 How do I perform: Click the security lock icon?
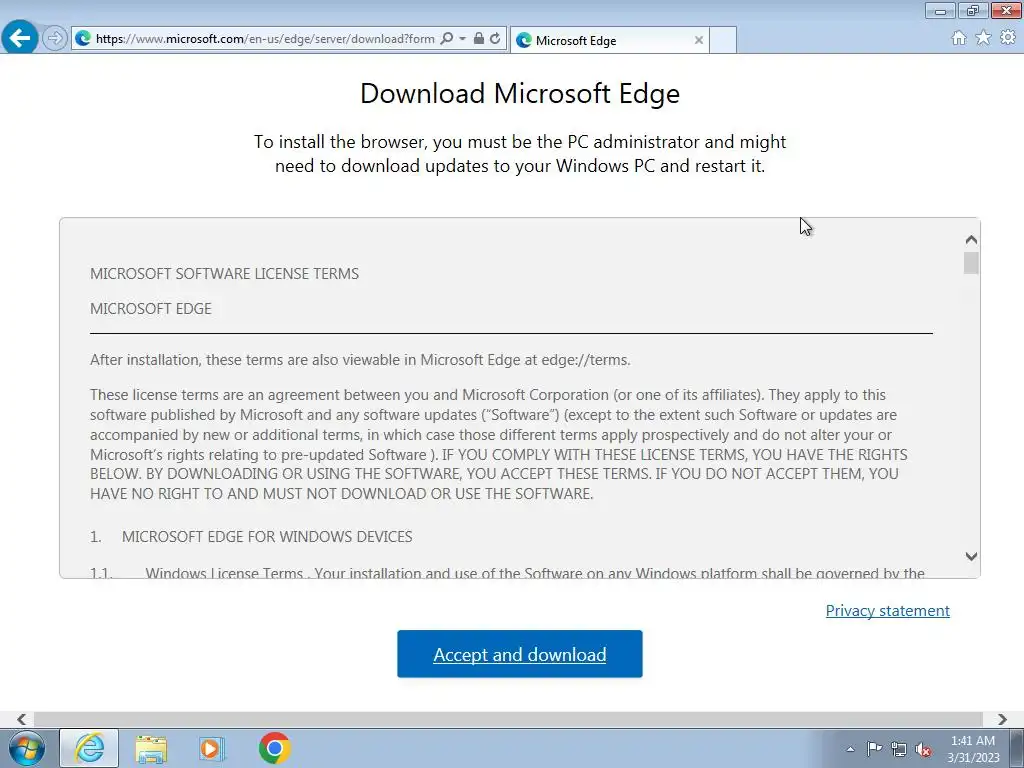tap(479, 39)
